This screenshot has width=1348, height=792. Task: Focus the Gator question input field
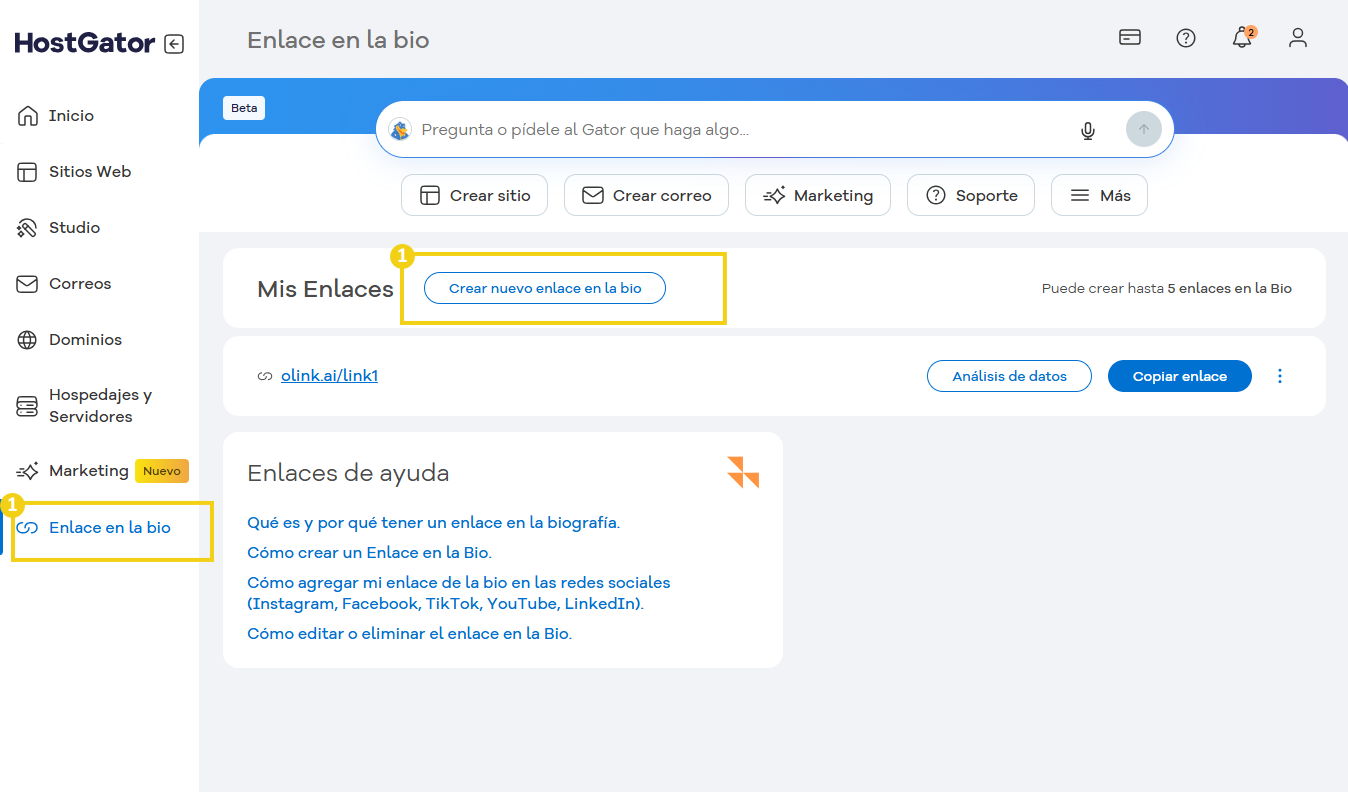click(740, 130)
